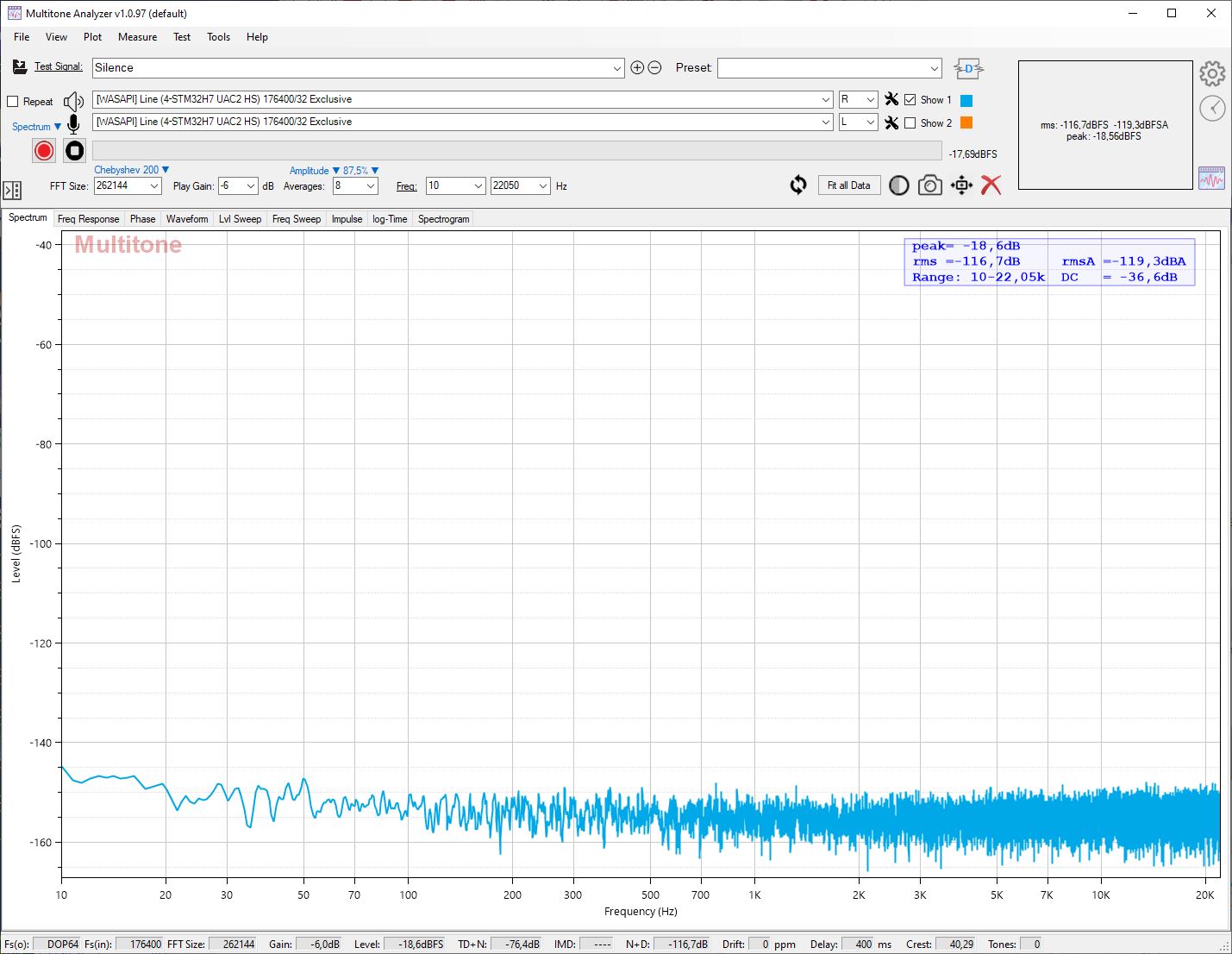The height and width of the screenshot is (954, 1232).
Task: Click the plus icon next to test signal
Action: [638, 67]
